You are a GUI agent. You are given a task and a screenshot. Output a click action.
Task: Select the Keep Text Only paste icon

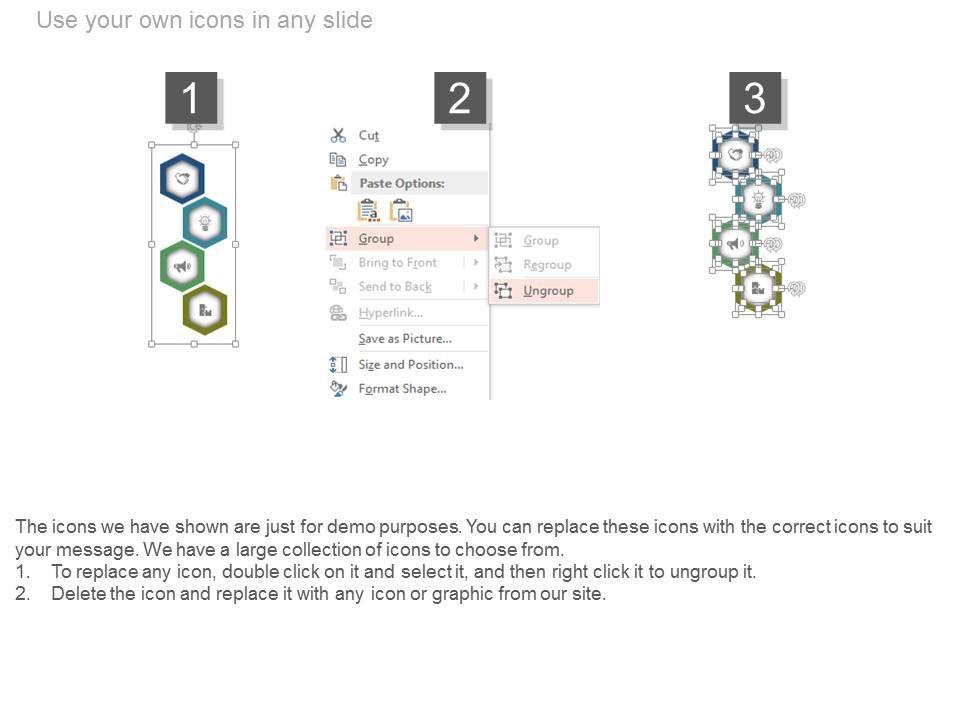point(368,210)
